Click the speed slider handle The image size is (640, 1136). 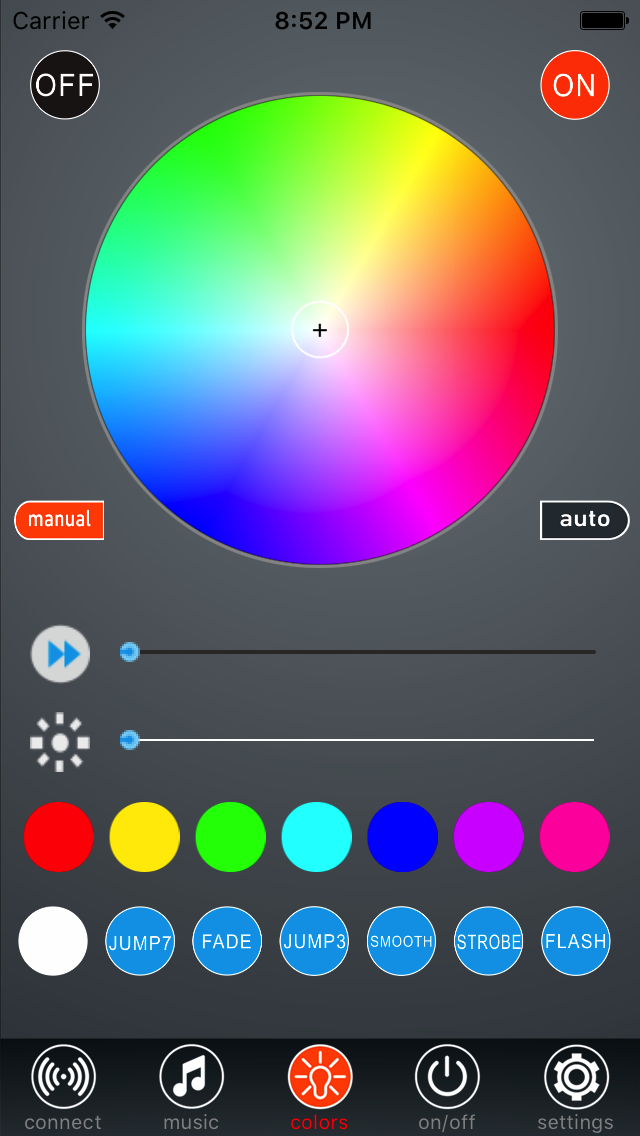point(129,652)
